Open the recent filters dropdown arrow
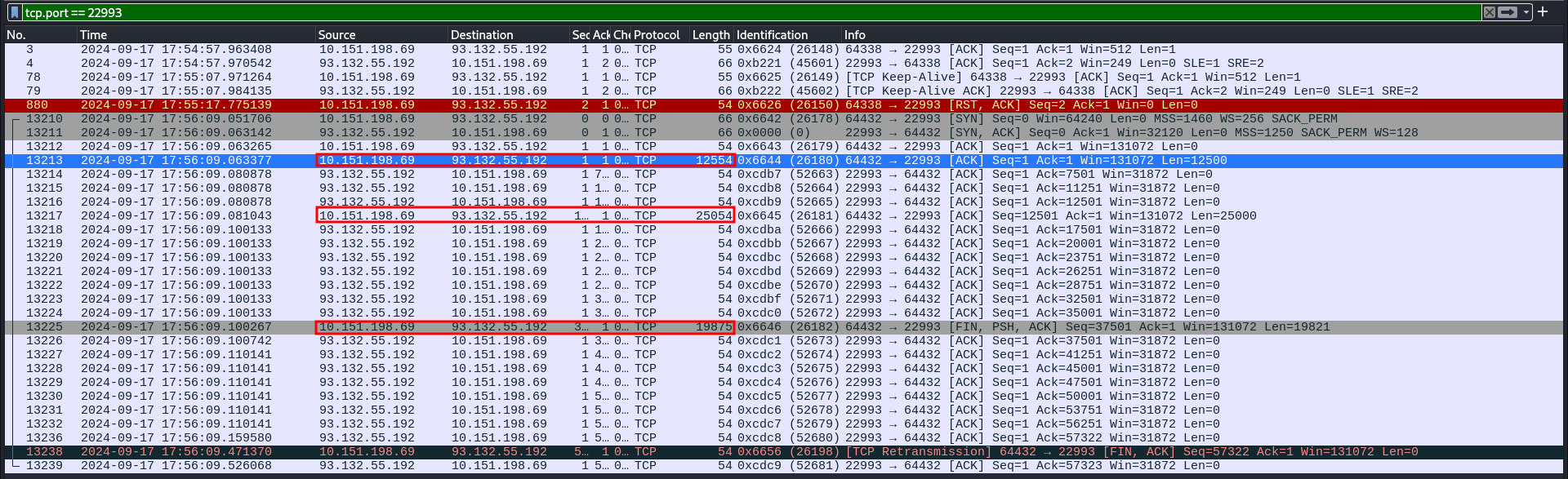The height and width of the screenshot is (479, 1568). pyautogui.click(x=1526, y=12)
